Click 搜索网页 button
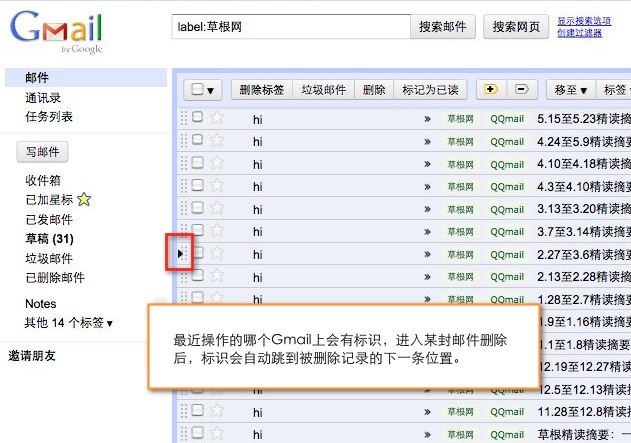Image resolution: width=631 pixels, height=443 pixels. click(x=516, y=27)
